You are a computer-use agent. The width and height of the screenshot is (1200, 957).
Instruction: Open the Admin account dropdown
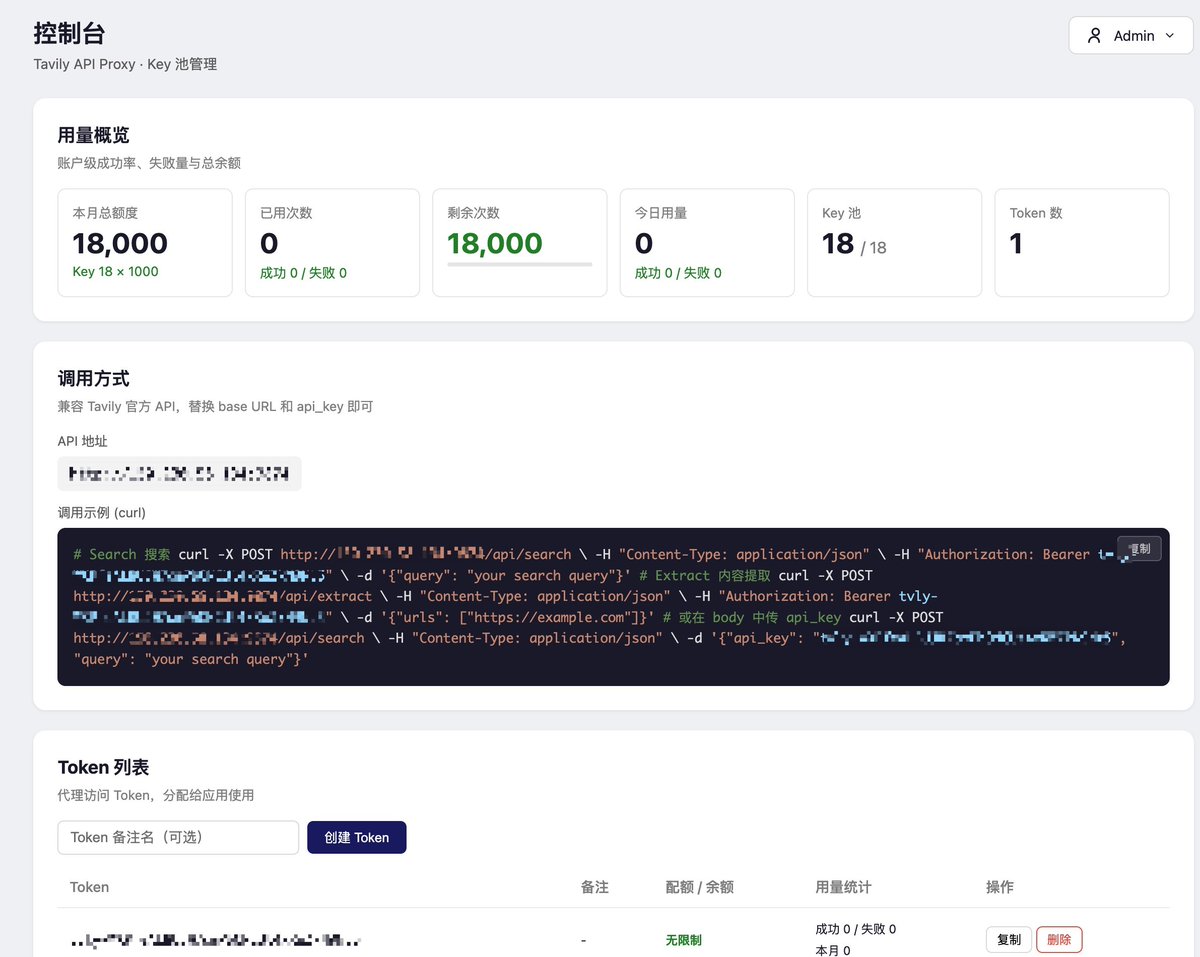(1130, 35)
